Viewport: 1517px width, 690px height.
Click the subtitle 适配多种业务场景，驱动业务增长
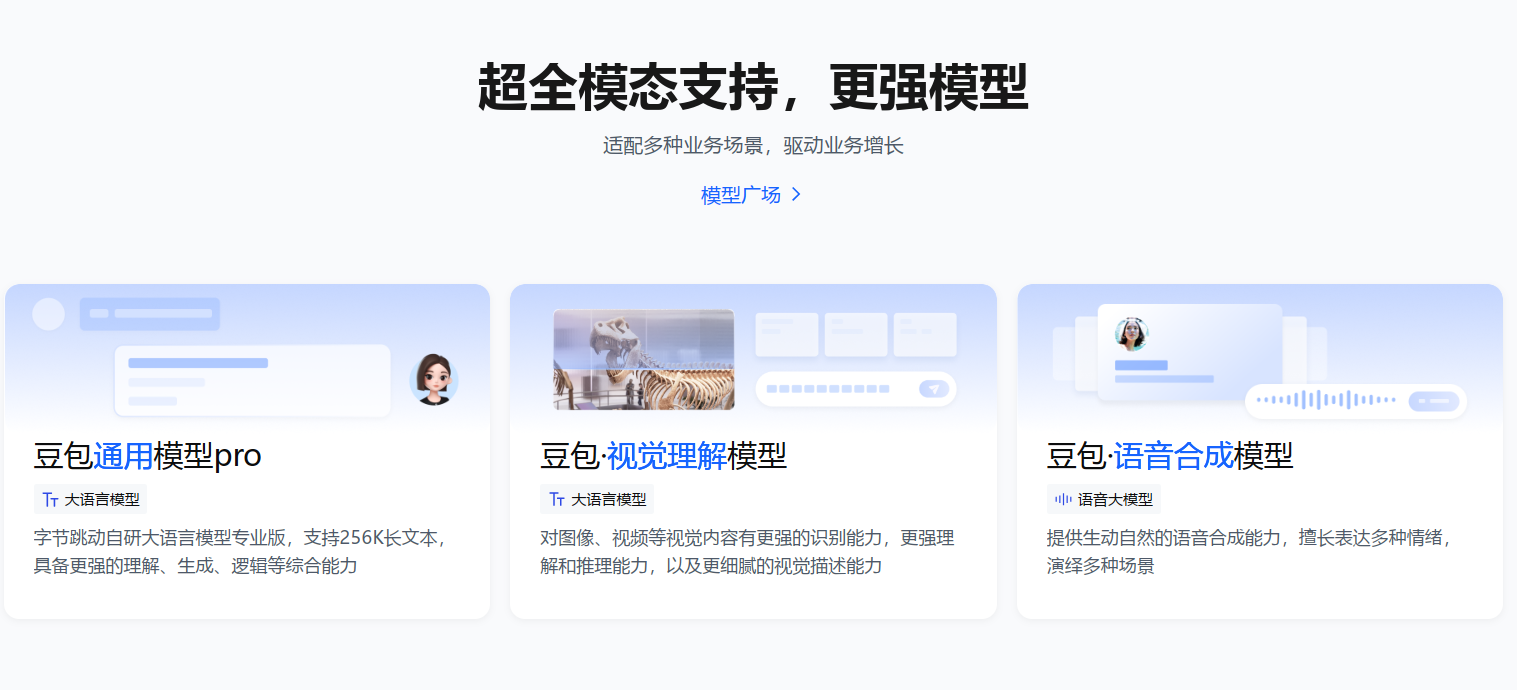click(x=753, y=145)
